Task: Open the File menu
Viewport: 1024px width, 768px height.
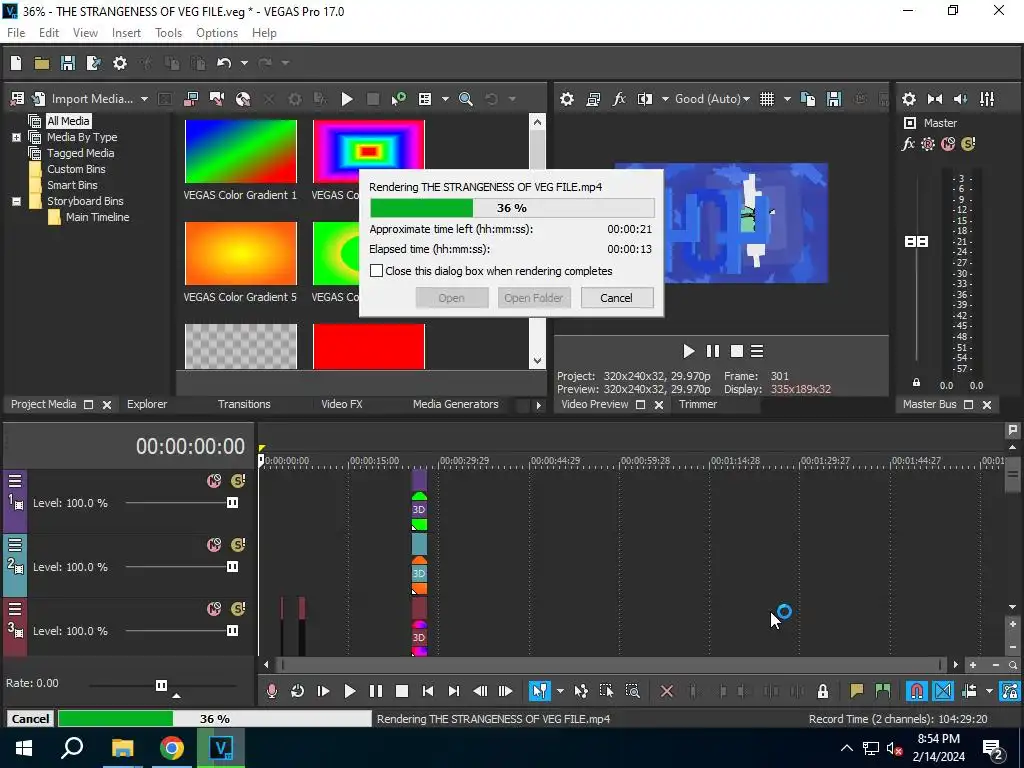Action: (16, 33)
